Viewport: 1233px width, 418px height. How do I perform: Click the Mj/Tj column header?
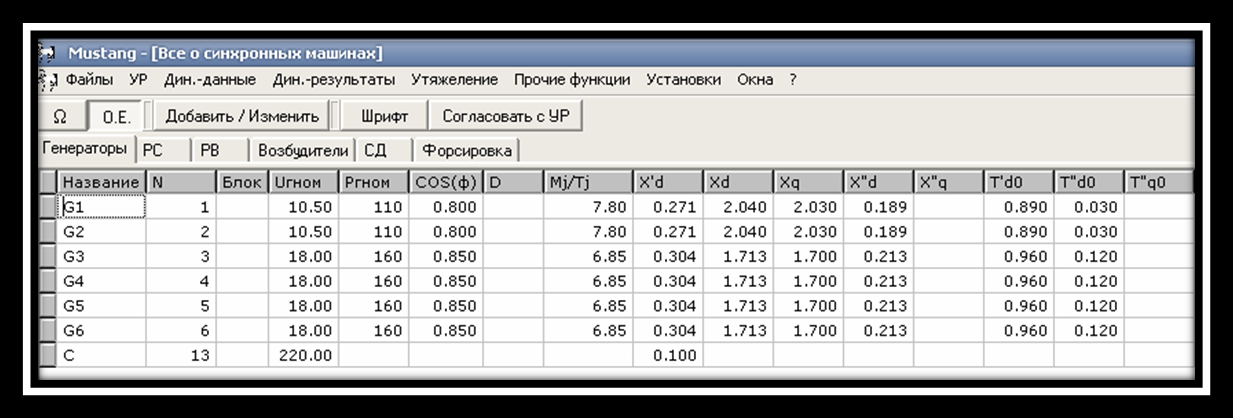(x=587, y=182)
